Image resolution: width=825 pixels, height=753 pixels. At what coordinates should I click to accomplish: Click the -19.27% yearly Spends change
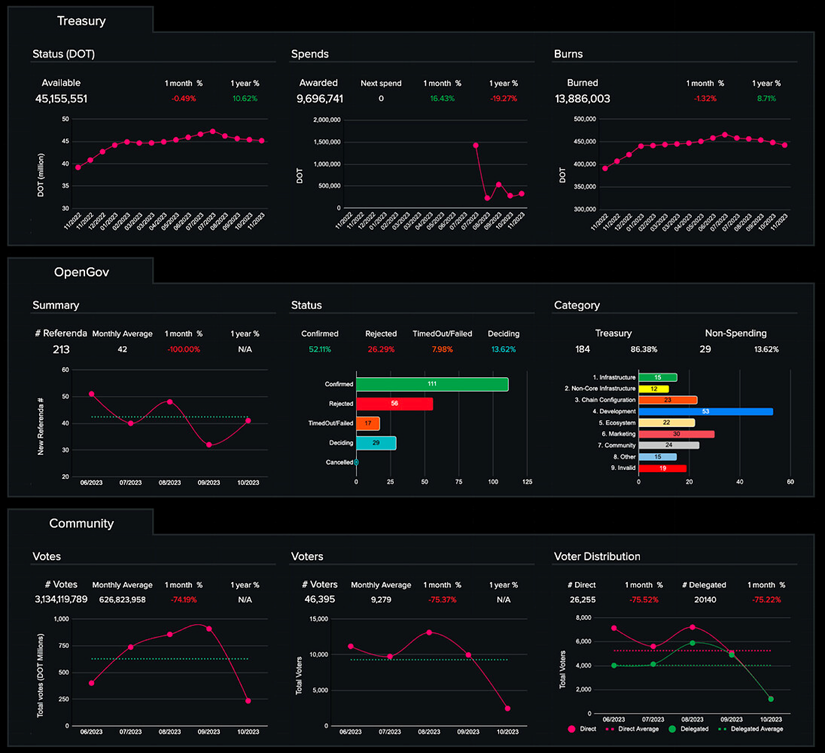(504, 98)
